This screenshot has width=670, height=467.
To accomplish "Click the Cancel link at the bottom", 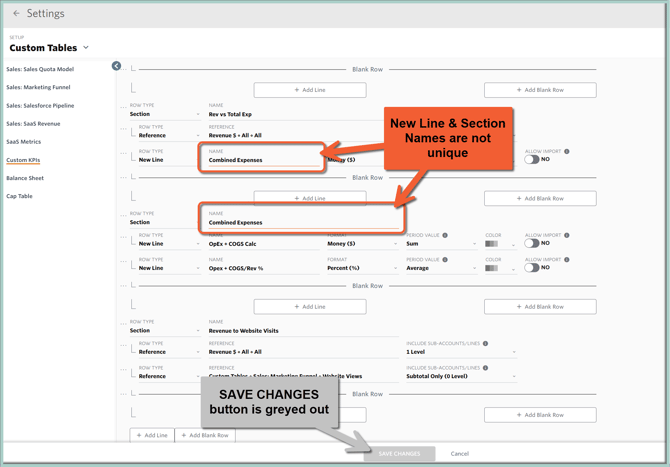I will click(x=459, y=454).
